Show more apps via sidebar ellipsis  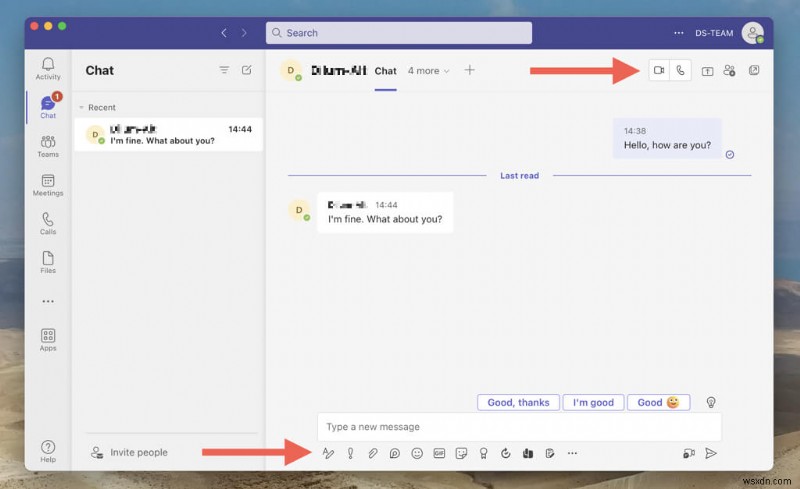click(48, 301)
